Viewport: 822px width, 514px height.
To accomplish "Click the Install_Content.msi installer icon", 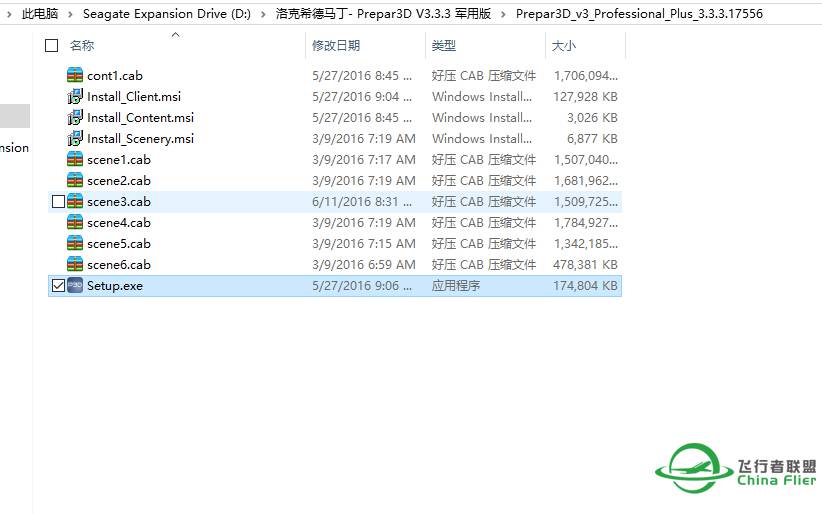I will [75, 118].
